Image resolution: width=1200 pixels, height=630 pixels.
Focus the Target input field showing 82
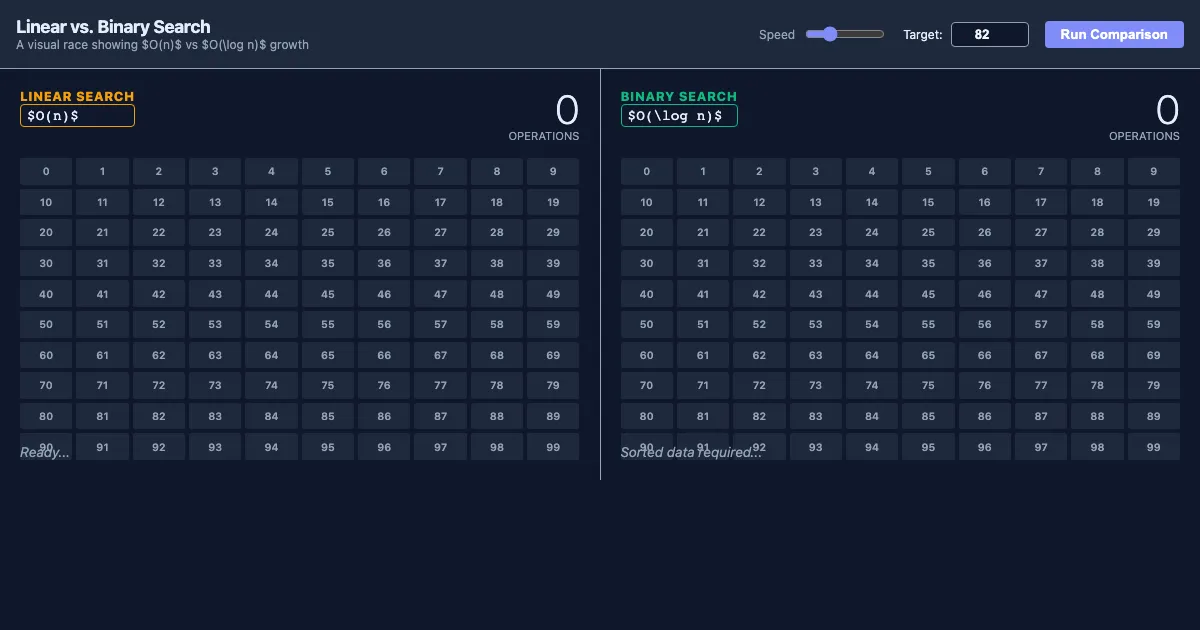tap(990, 34)
